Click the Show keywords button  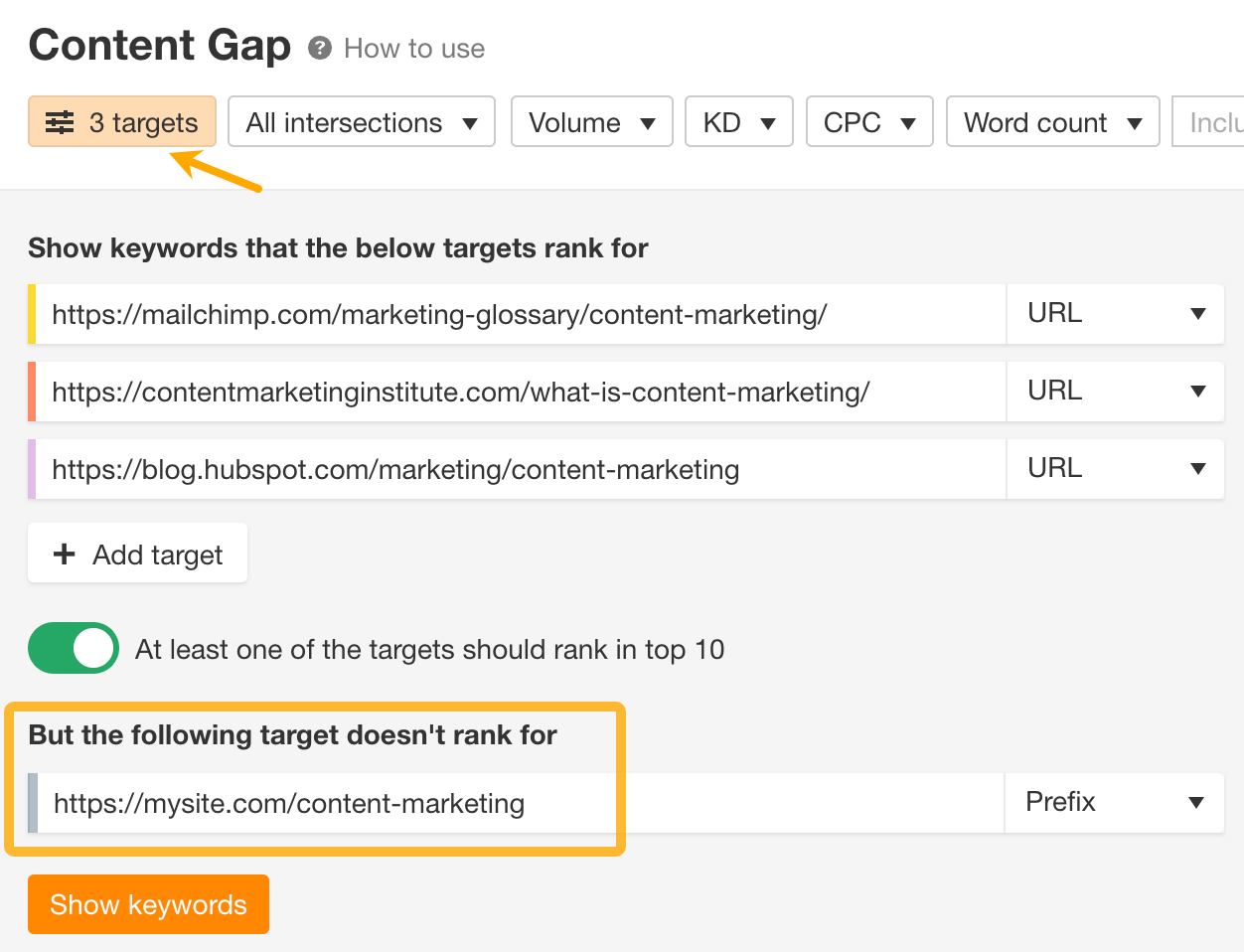coord(148,904)
